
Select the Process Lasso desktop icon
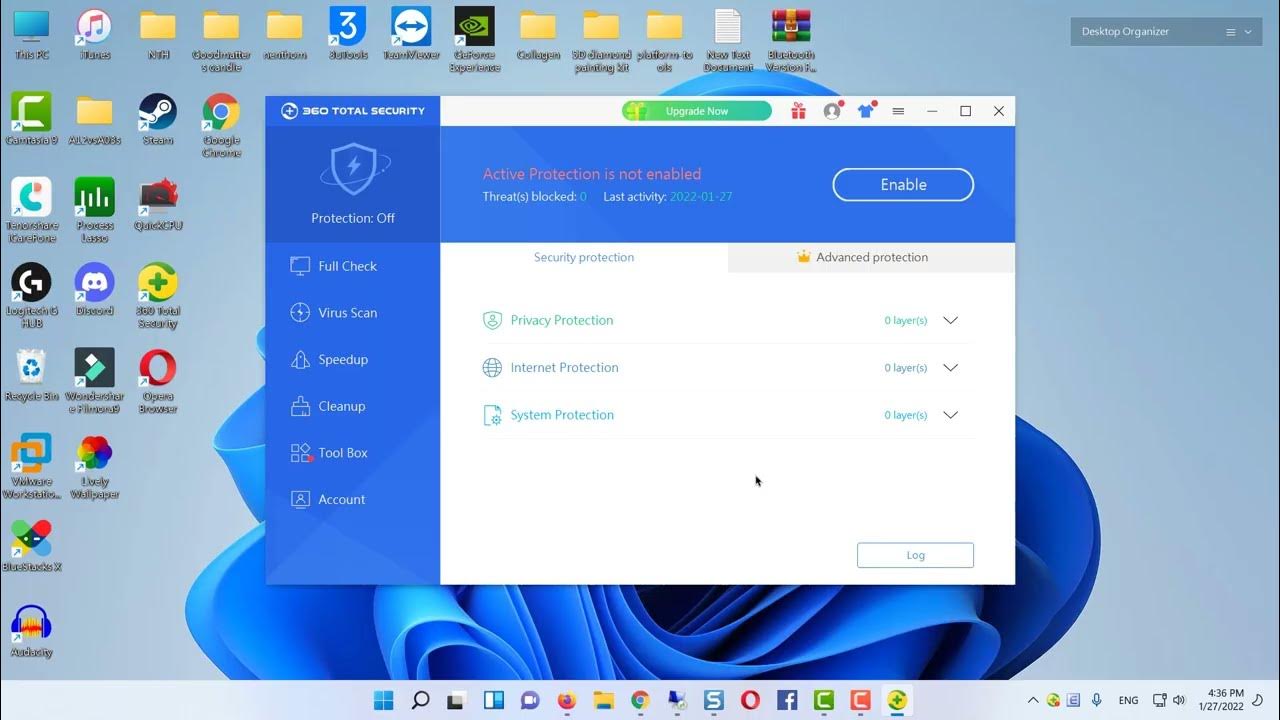(95, 211)
